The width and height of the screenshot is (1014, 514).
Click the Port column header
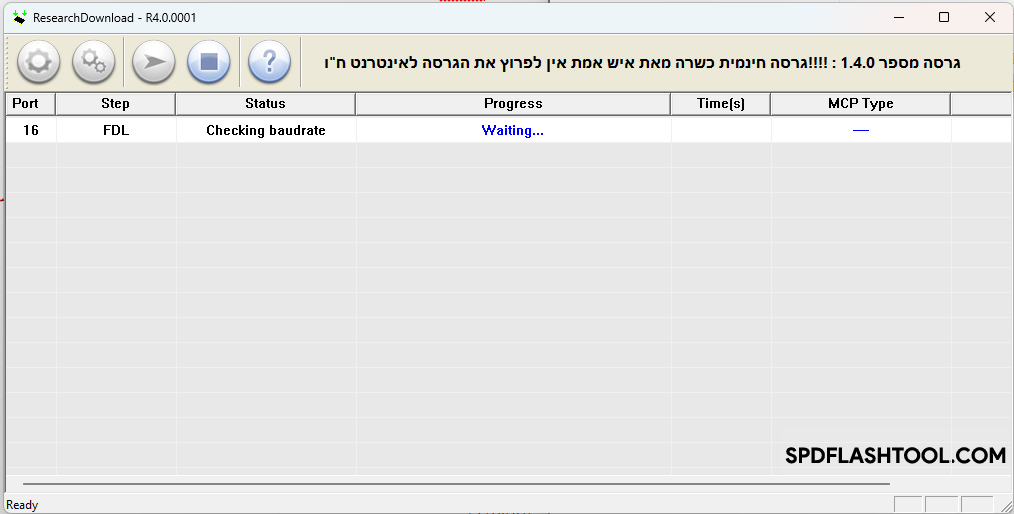pos(26,104)
